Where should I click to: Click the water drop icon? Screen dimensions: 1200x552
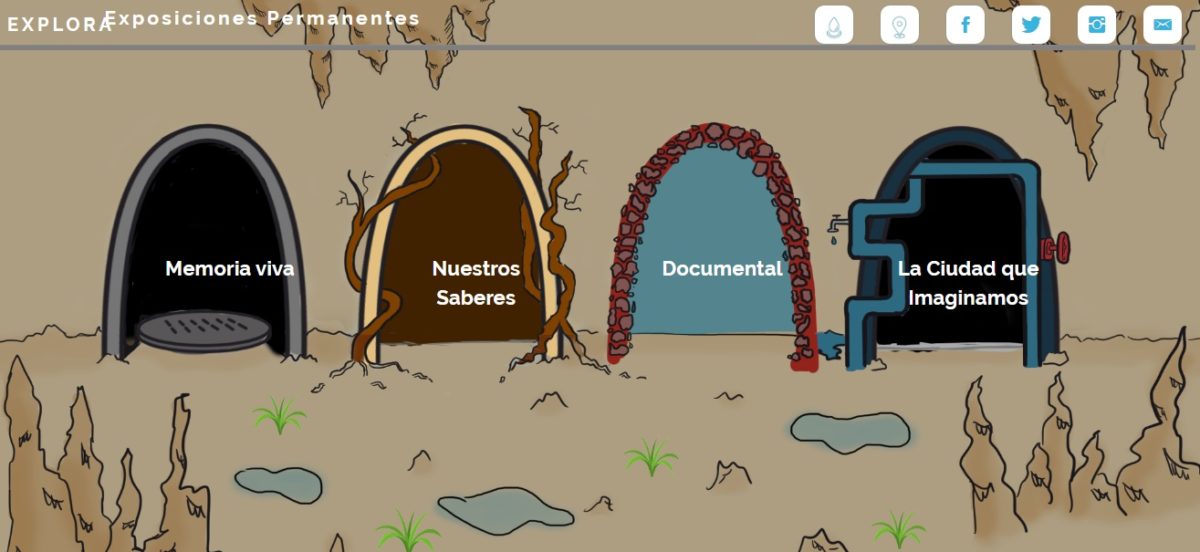coord(834,25)
